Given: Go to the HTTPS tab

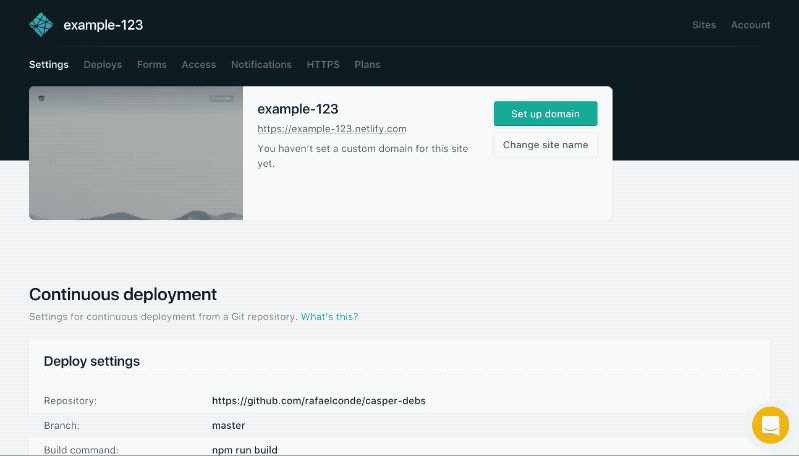Looking at the screenshot, I should (323, 65).
